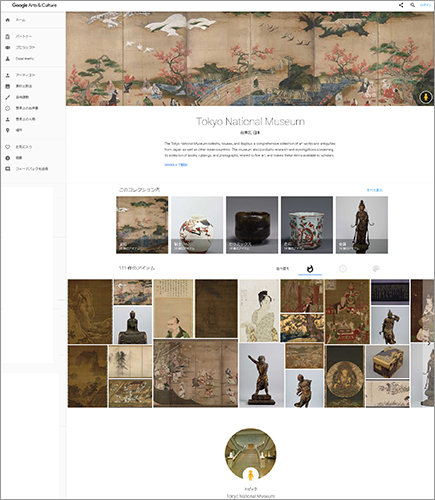Viewport: 435px width, 500px height.
Task: Open the seated Buddha statue thumbnail
Action: click(x=133, y=325)
